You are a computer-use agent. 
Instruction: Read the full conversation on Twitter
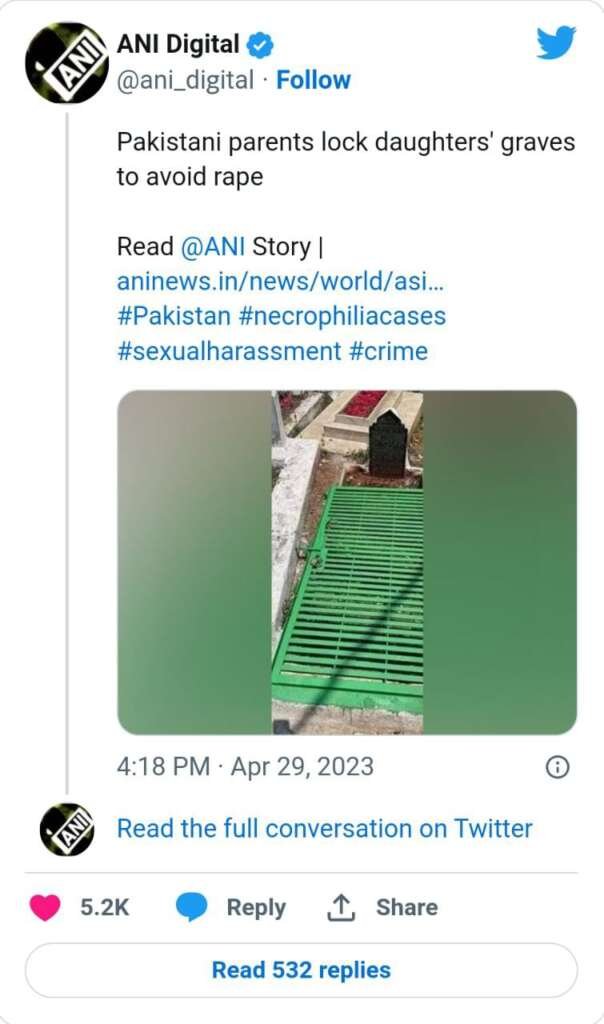325,829
